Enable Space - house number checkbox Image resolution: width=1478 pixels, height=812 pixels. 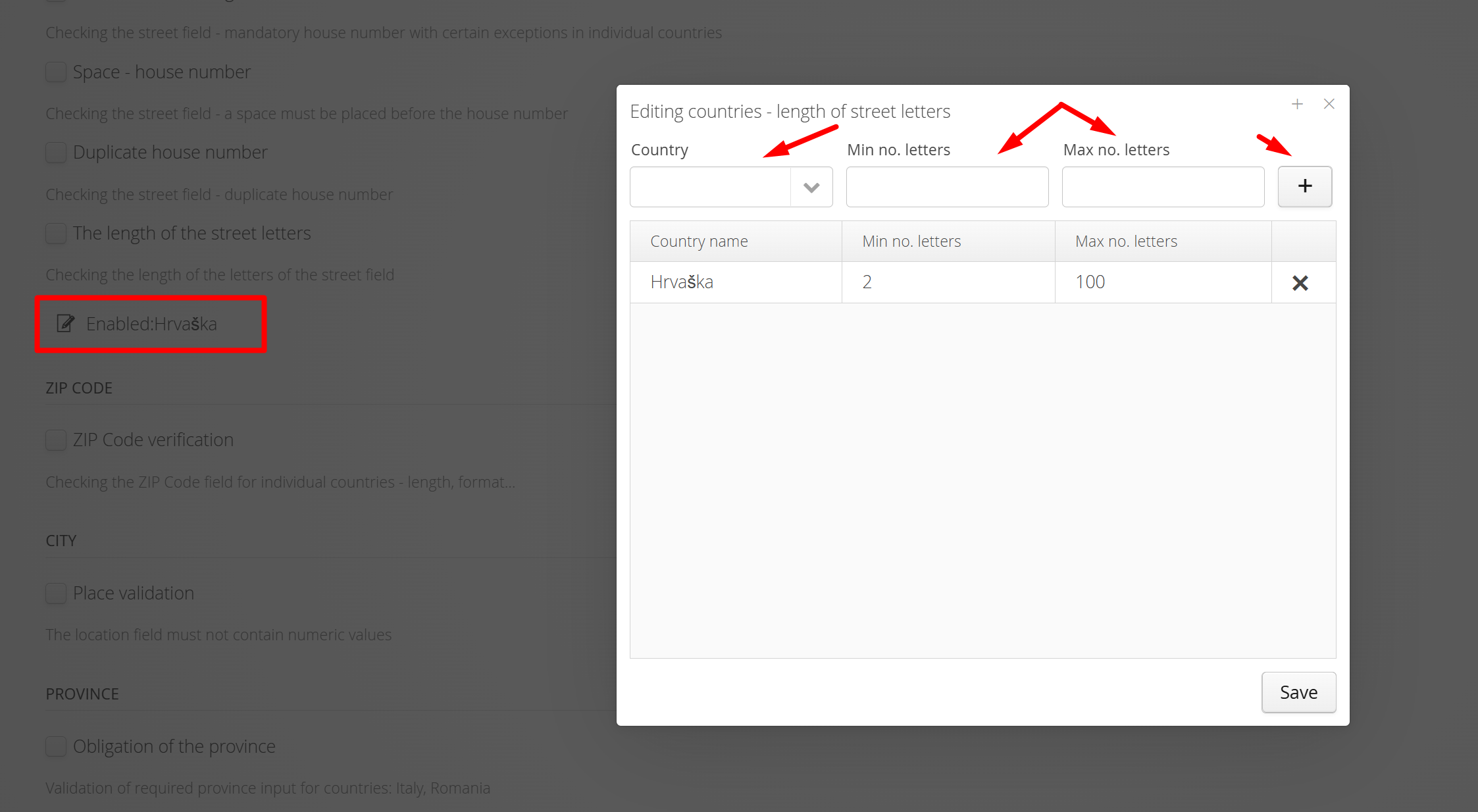[x=56, y=72]
